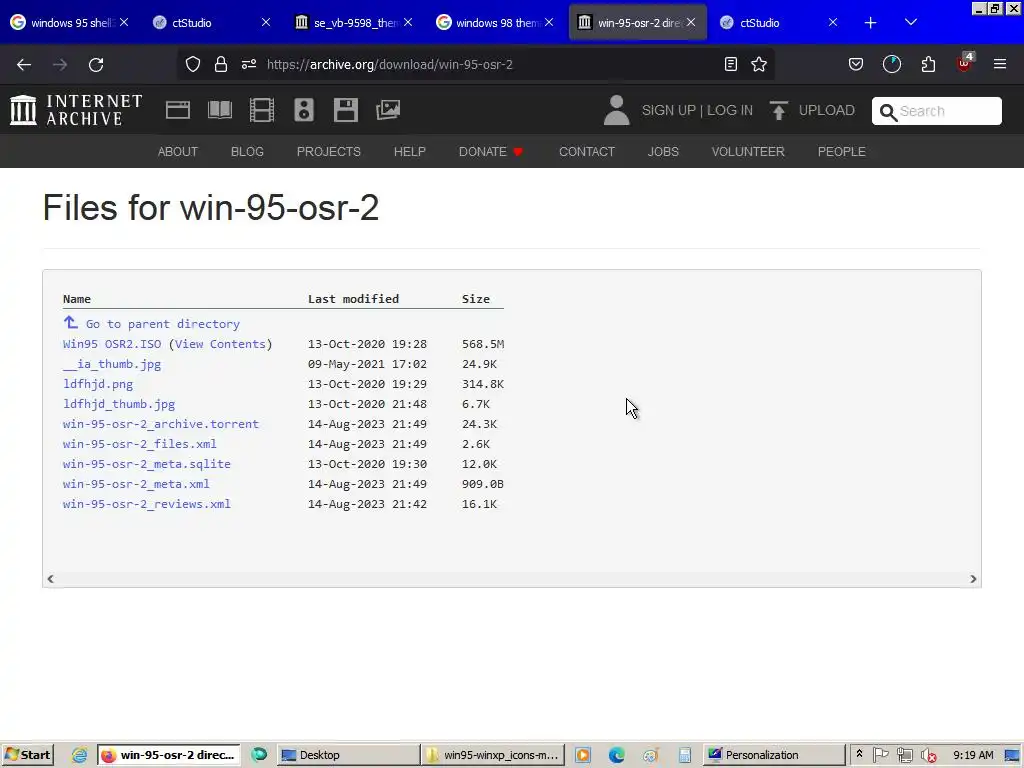Launch Microsoft Edge from taskbar
Image resolution: width=1024 pixels, height=768 pixels.
616,755
